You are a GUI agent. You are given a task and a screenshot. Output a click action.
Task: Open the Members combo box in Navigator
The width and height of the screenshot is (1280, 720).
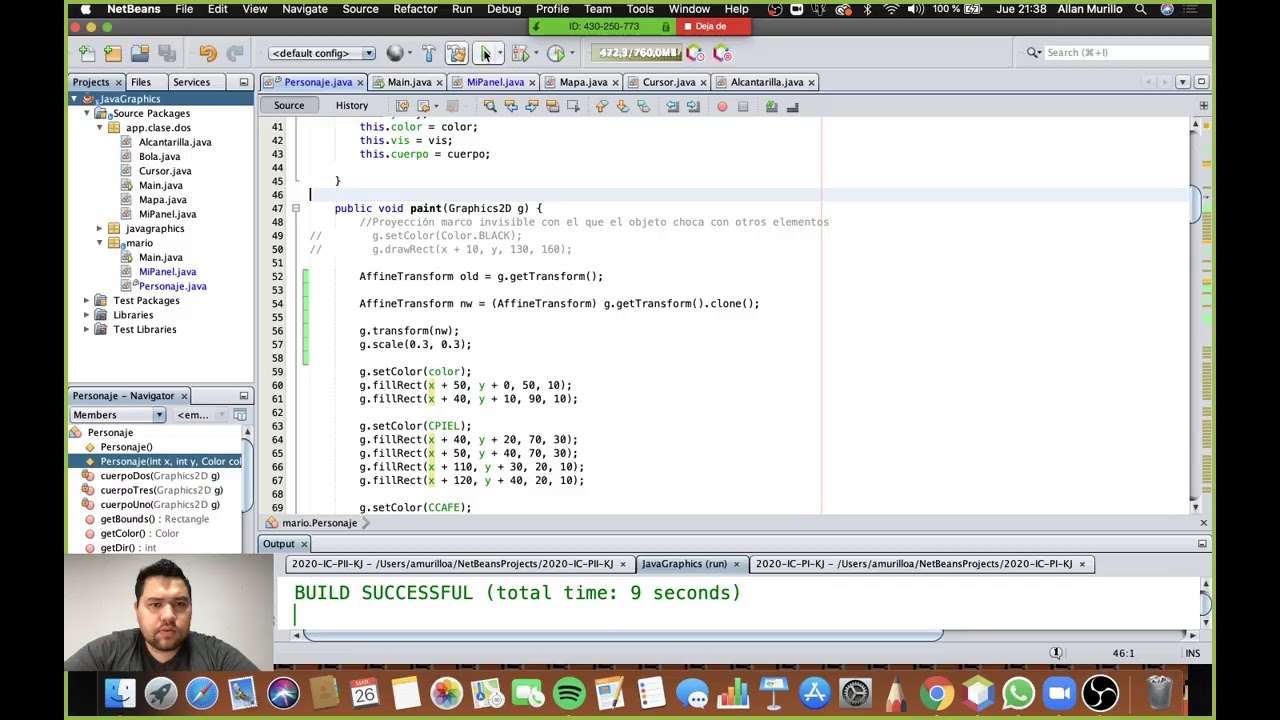pyautogui.click(x=118, y=415)
